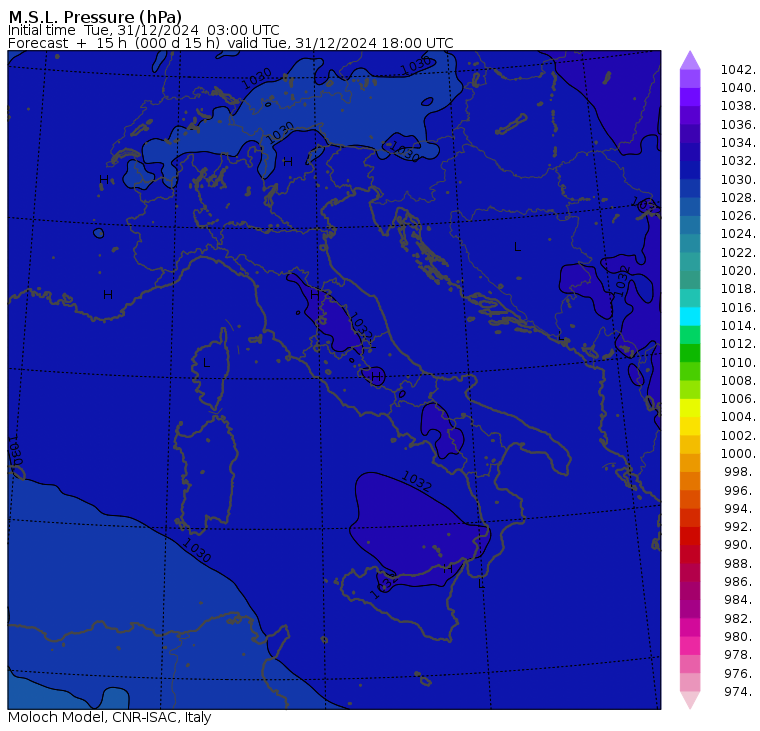The height and width of the screenshot is (731, 760).
Task: Click the '1034.' legend label
Action: pos(738,143)
